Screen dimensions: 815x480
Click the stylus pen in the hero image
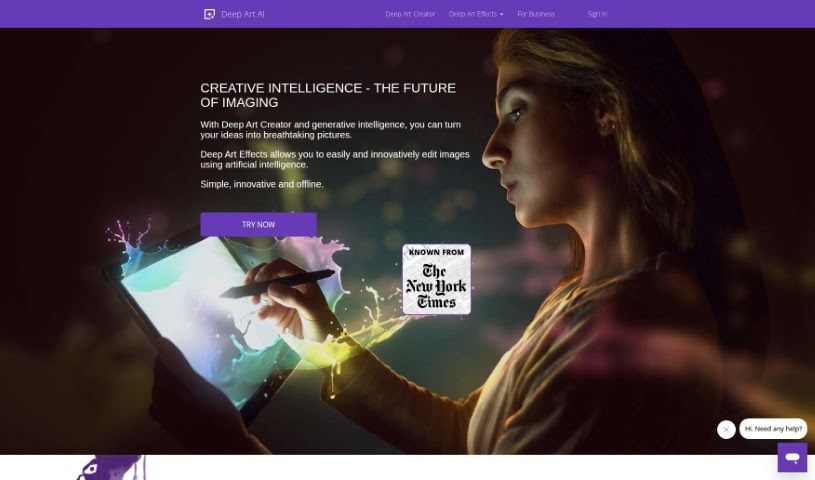(277, 284)
